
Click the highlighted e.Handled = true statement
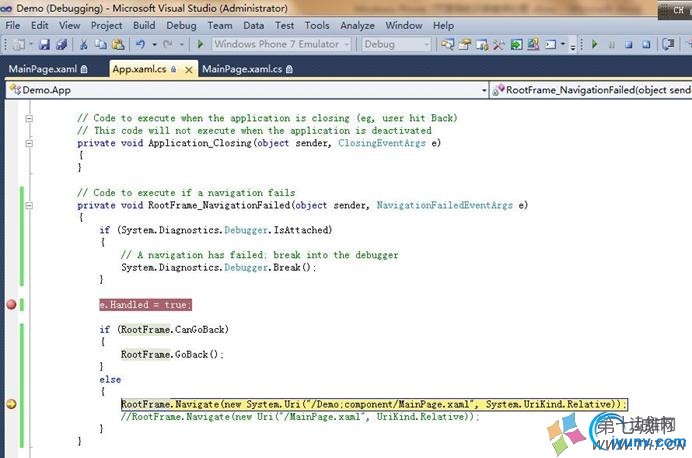pyautogui.click(x=145, y=304)
